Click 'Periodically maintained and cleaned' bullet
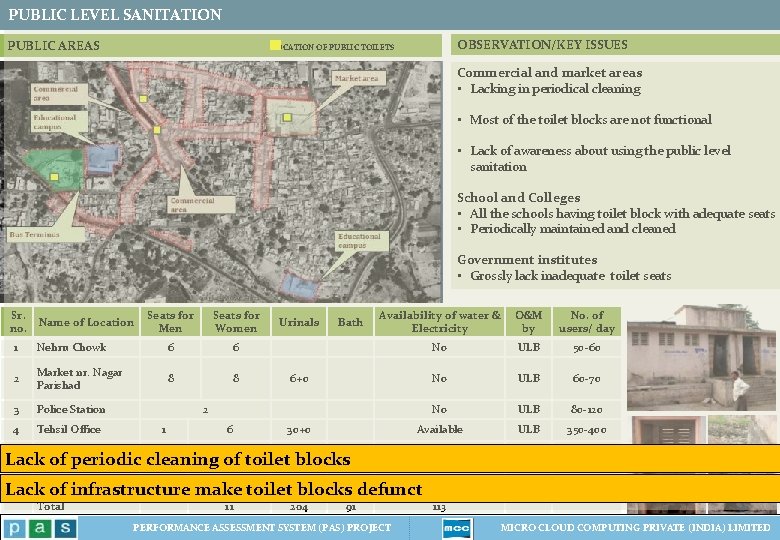The height and width of the screenshot is (540, 780). point(573,229)
